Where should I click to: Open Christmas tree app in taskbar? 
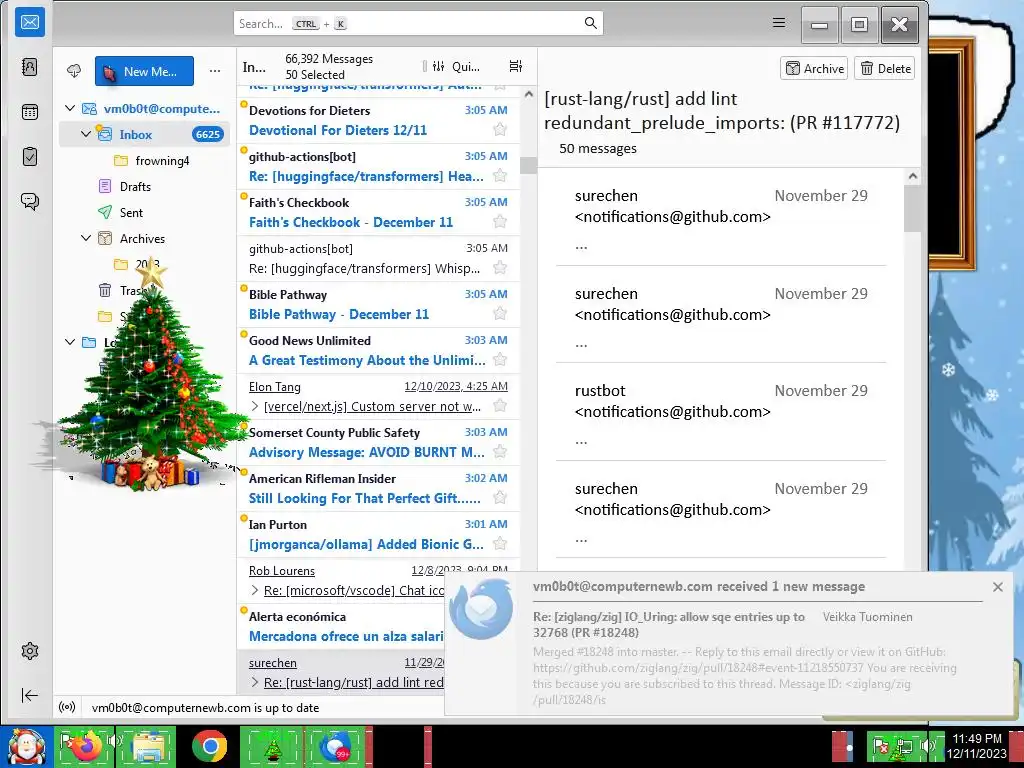point(272,746)
